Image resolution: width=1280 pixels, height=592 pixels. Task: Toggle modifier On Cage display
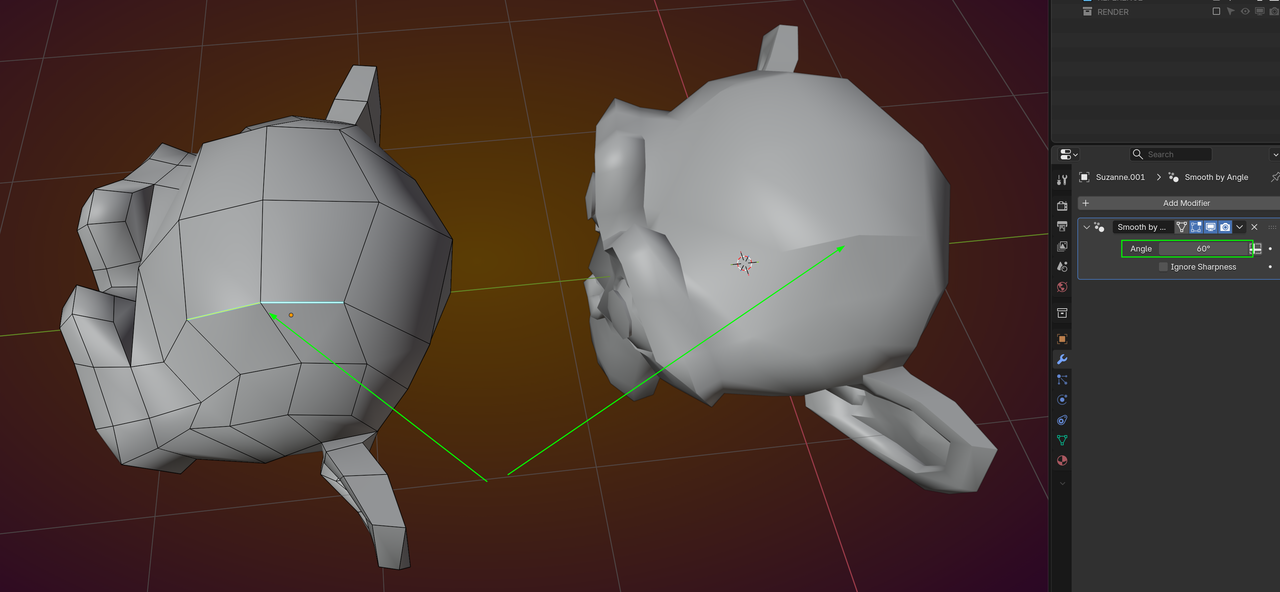1181,227
